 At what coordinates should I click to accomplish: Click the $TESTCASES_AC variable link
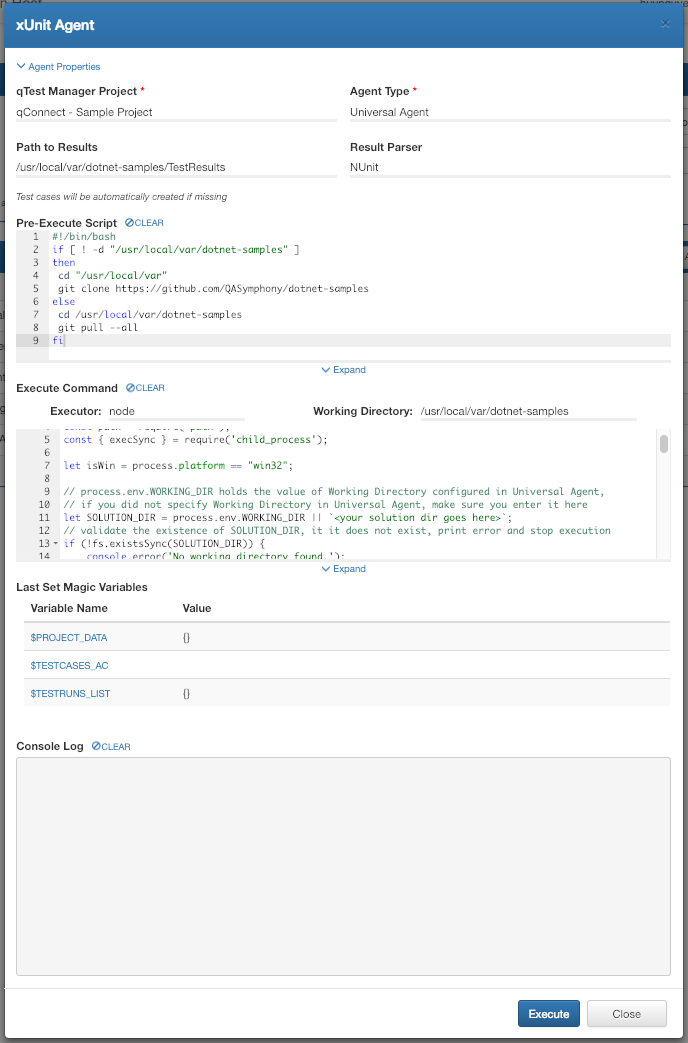tap(69, 665)
